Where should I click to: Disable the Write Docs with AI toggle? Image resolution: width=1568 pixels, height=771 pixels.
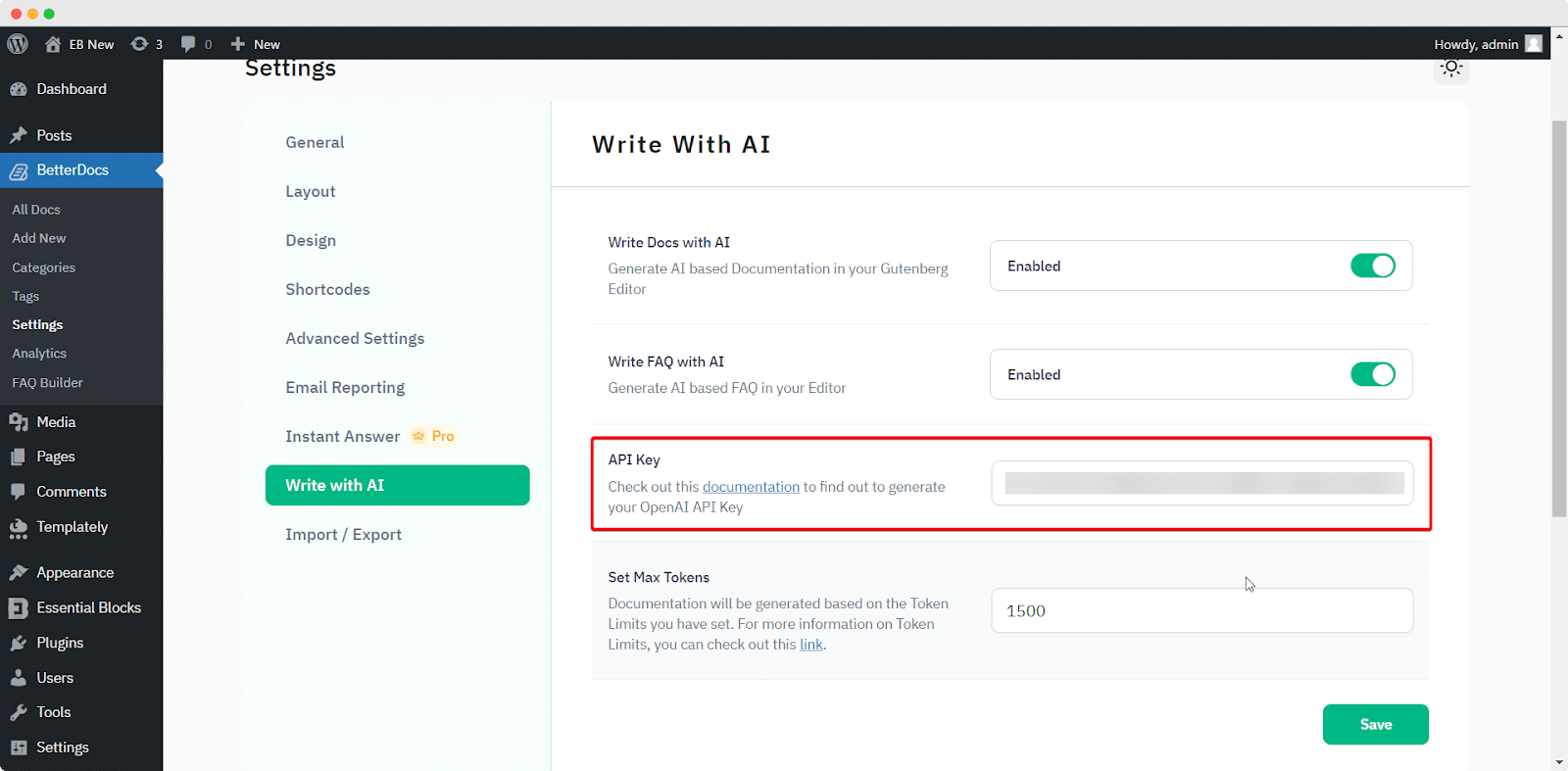1372,265
